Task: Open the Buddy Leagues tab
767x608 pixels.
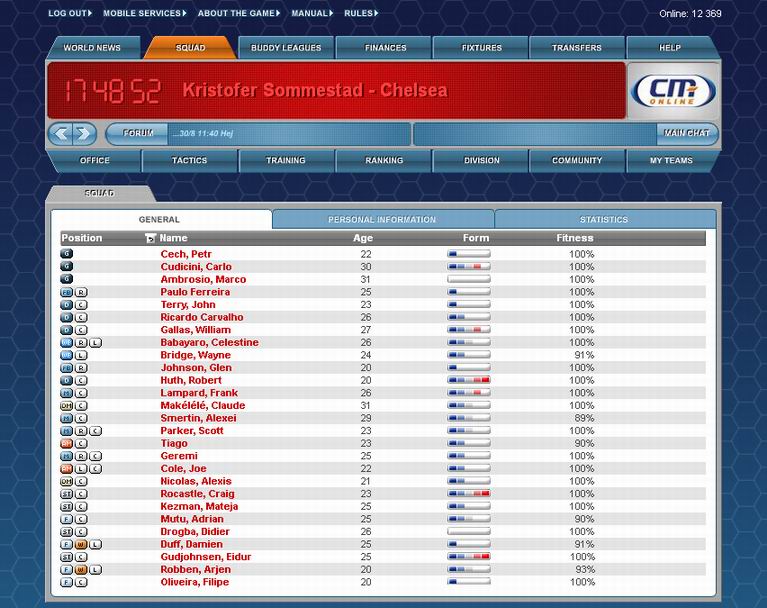Action: [x=286, y=48]
